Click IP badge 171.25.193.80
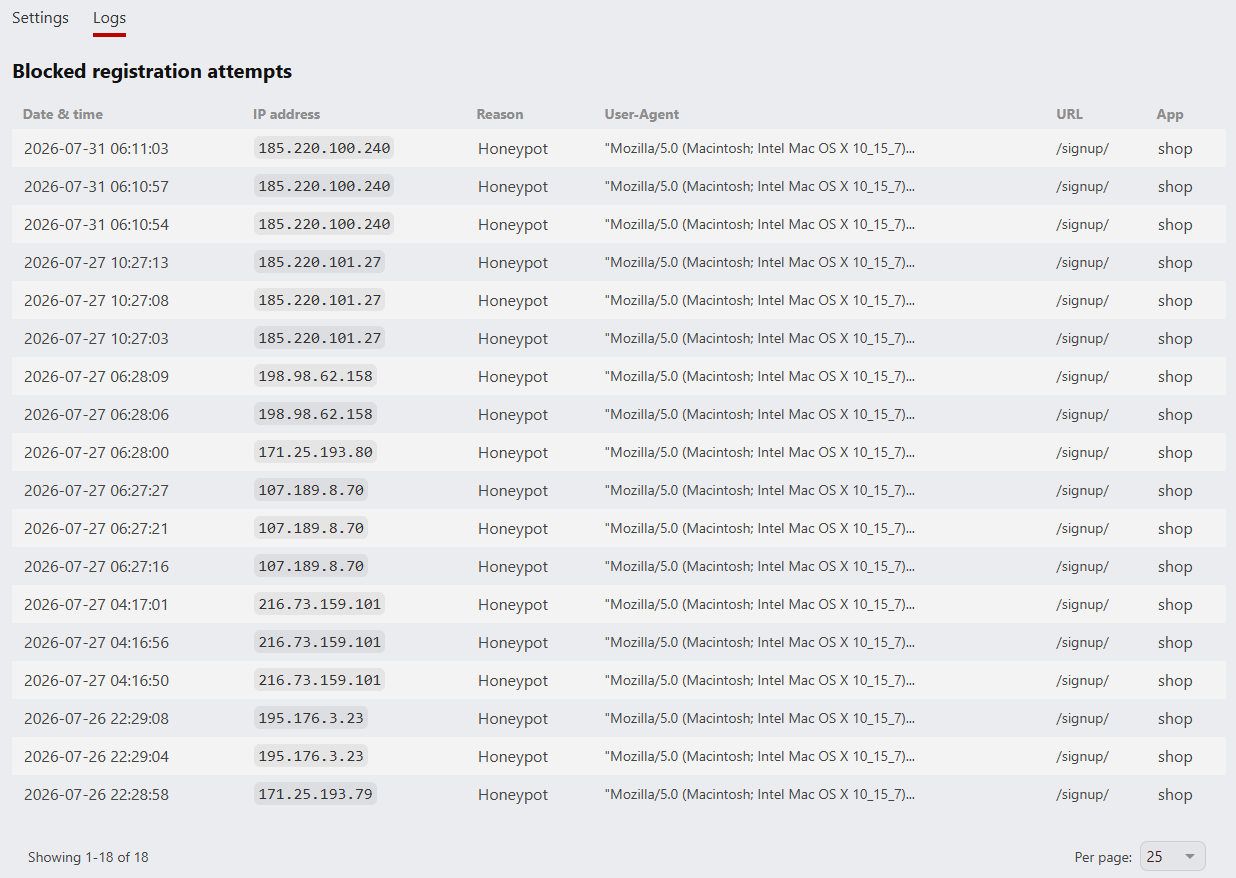This screenshot has height=878, width=1236. click(315, 452)
